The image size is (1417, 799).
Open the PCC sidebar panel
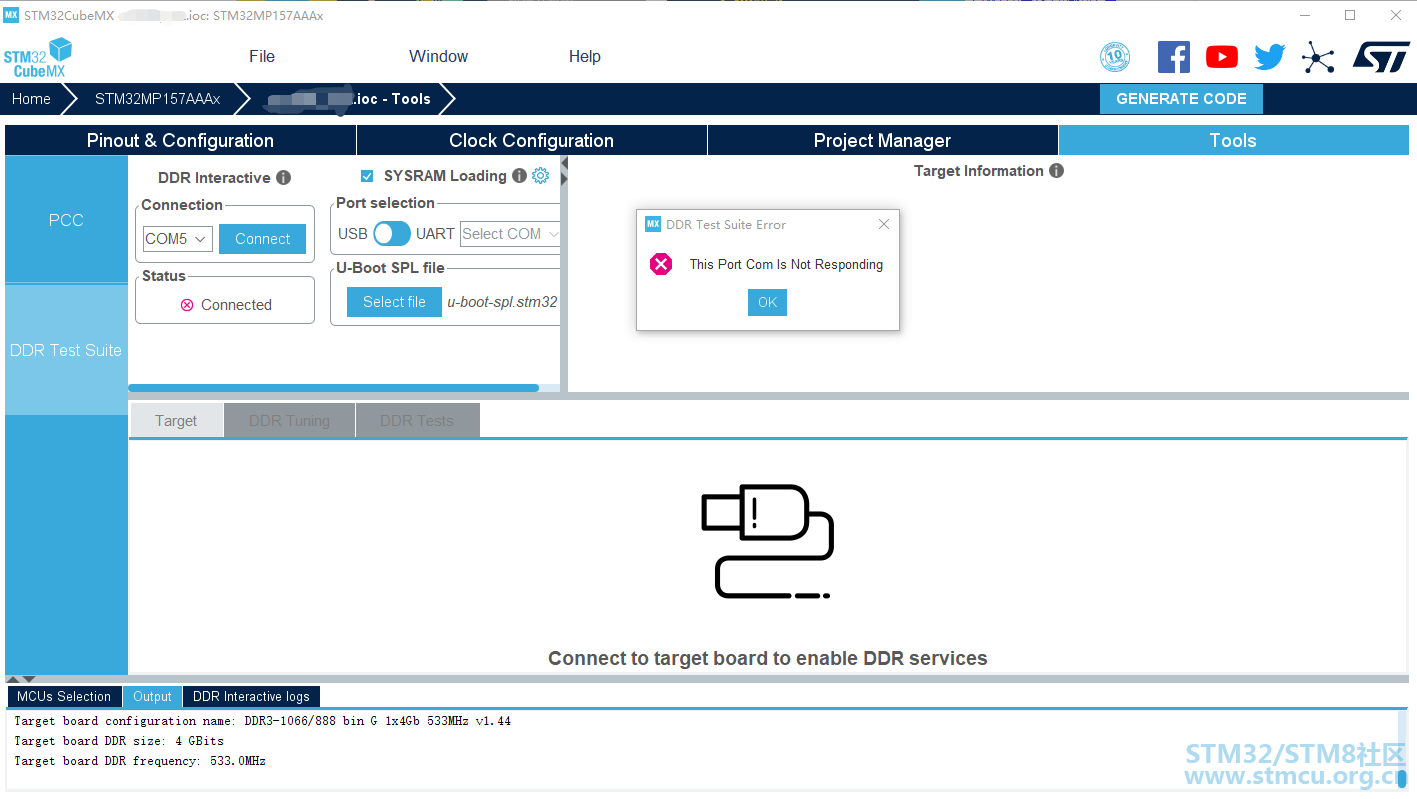[66, 220]
